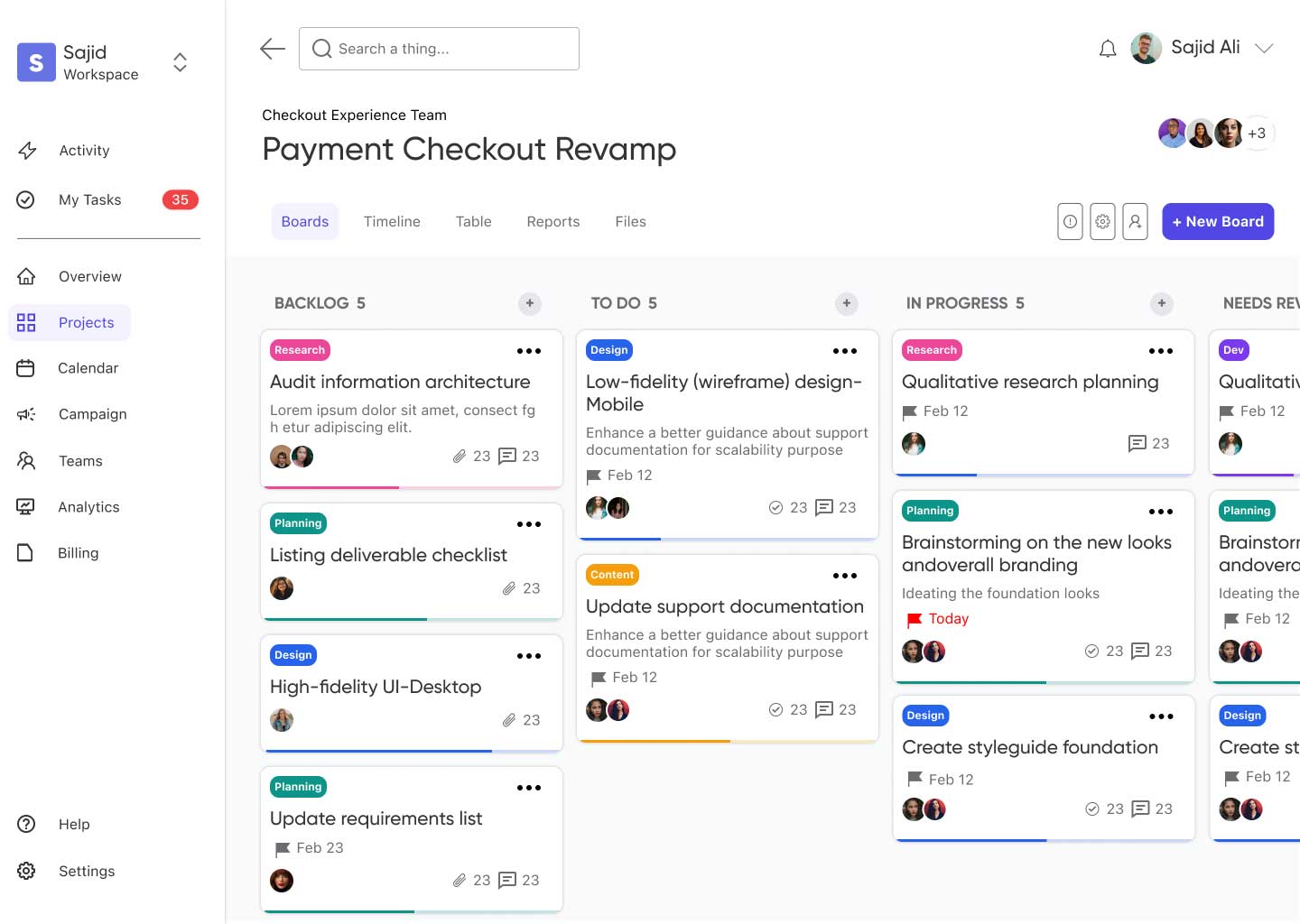Click Research tag on Audit information architecture card
This screenshot has width=1300, height=924.
pyautogui.click(x=300, y=350)
